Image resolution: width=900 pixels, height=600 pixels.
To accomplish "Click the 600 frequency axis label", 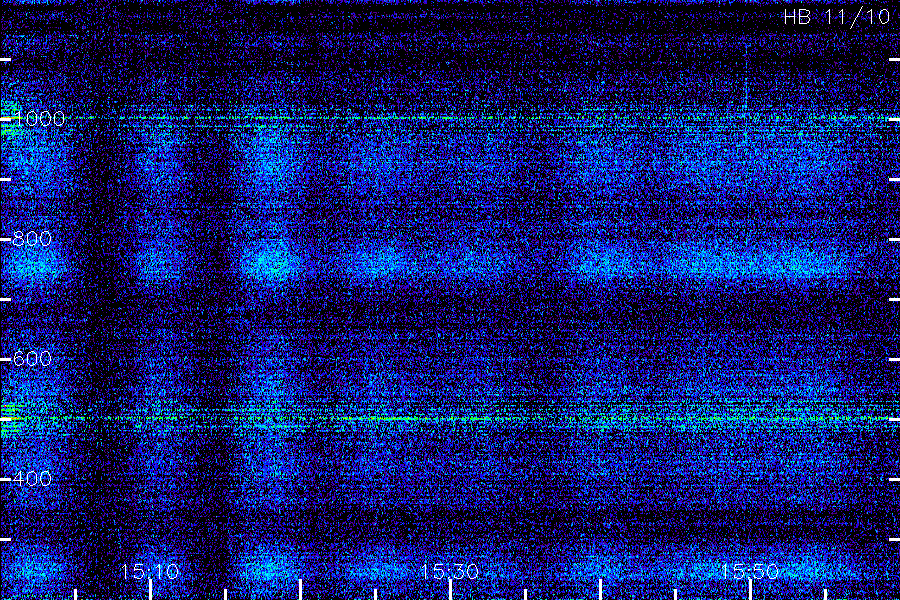I will click(32, 359).
